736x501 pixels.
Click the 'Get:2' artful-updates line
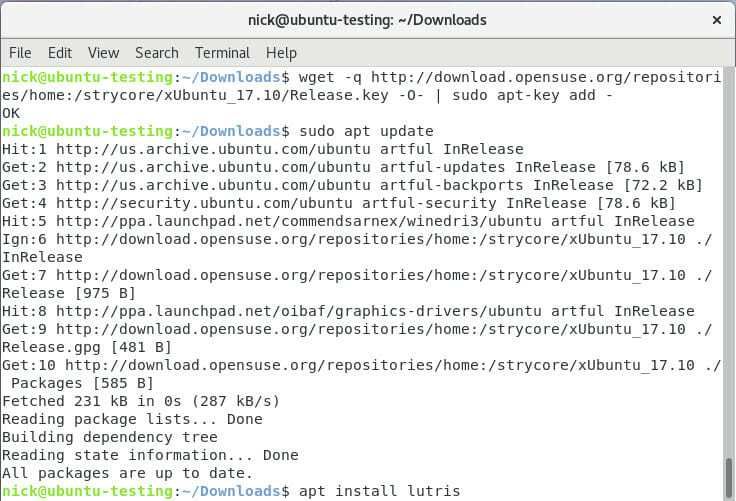(x=344, y=167)
